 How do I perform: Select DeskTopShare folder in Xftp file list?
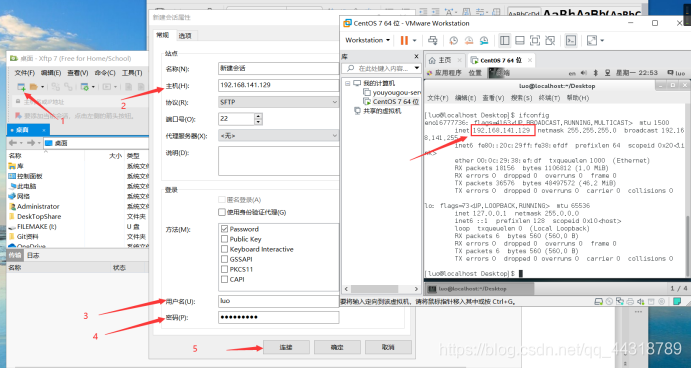(x=35, y=216)
